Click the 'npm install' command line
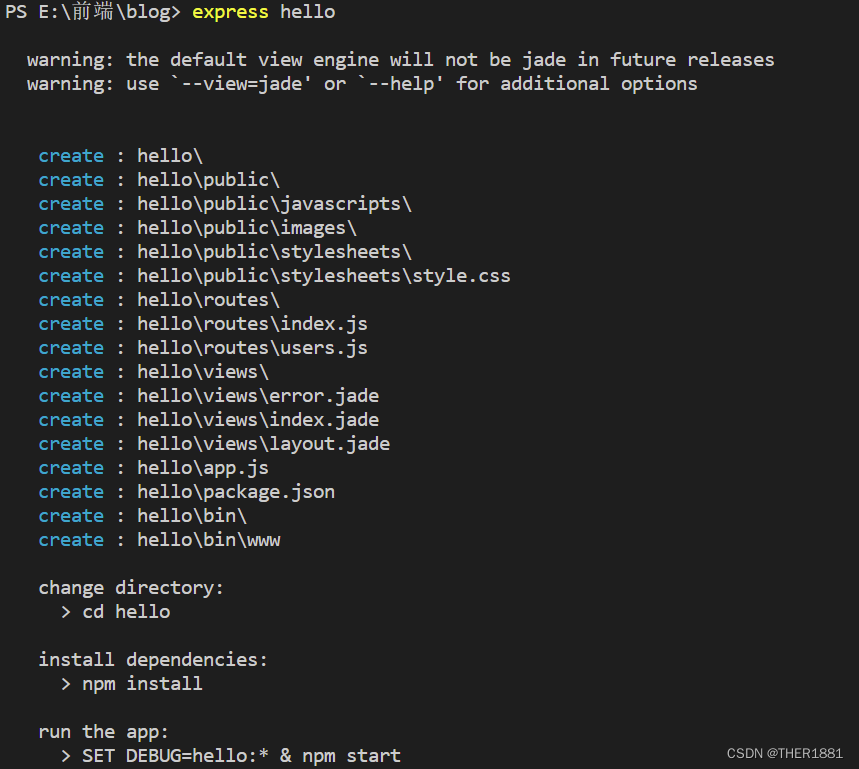The width and height of the screenshot is (859, 769). [142, 684]
